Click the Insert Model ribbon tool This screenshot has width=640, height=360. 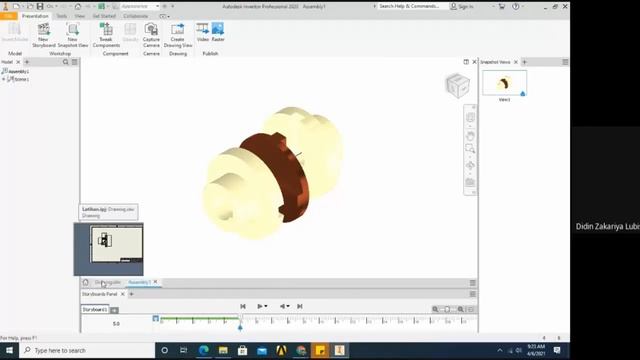(15, 32)
